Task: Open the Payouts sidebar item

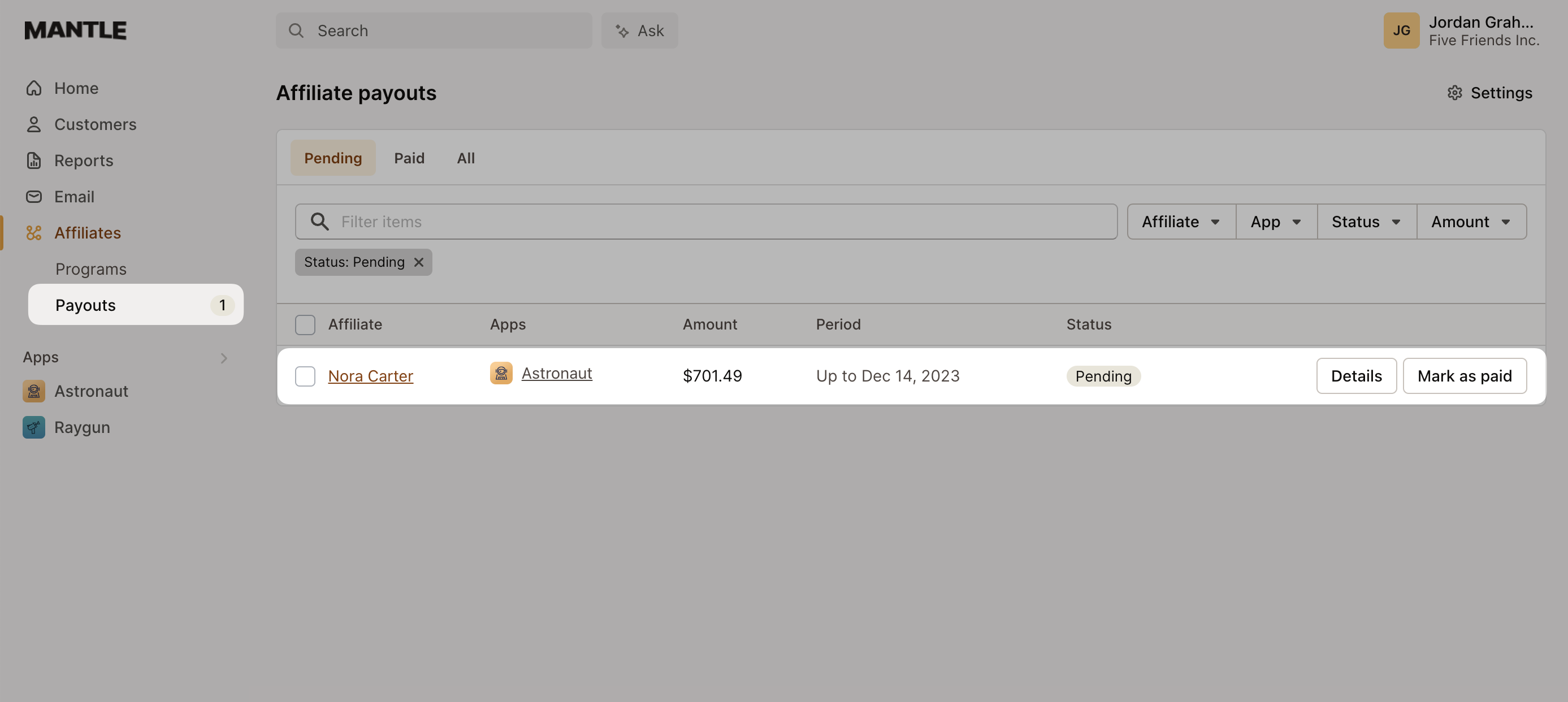Action: tap(85, 305)
